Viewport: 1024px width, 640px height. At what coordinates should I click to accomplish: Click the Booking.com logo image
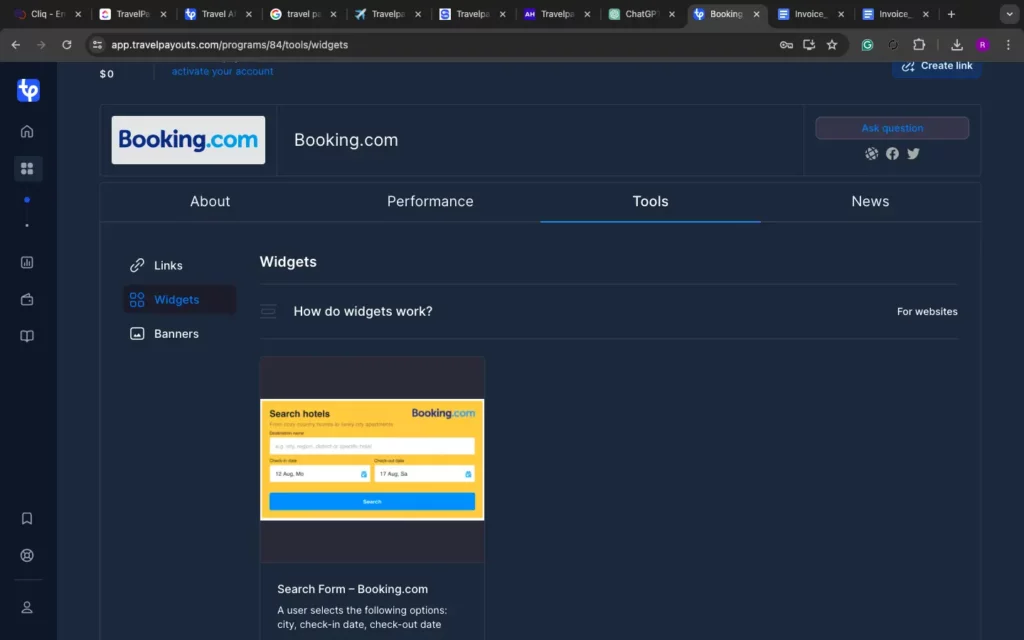(188, 140)
